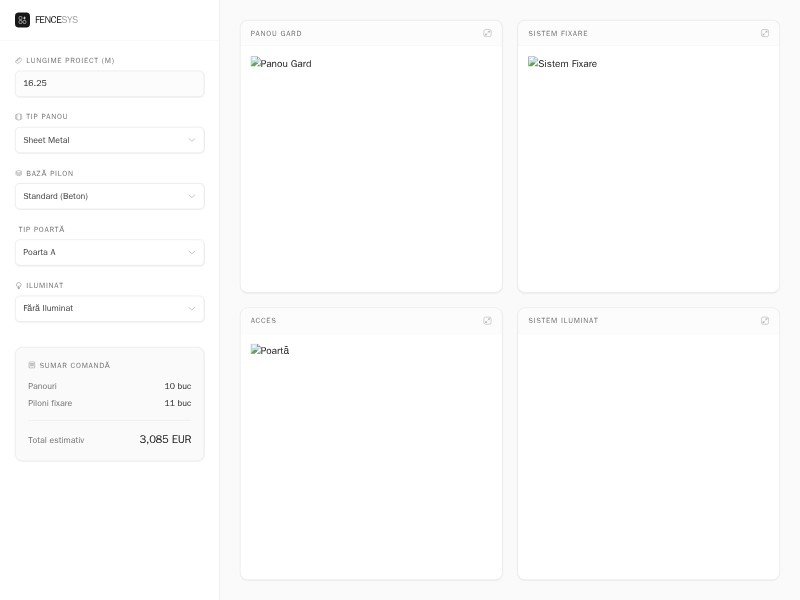Click the base icon beside Bază Pilon
The height and width of the screenshot is (600, 800).
coord(19,174)
